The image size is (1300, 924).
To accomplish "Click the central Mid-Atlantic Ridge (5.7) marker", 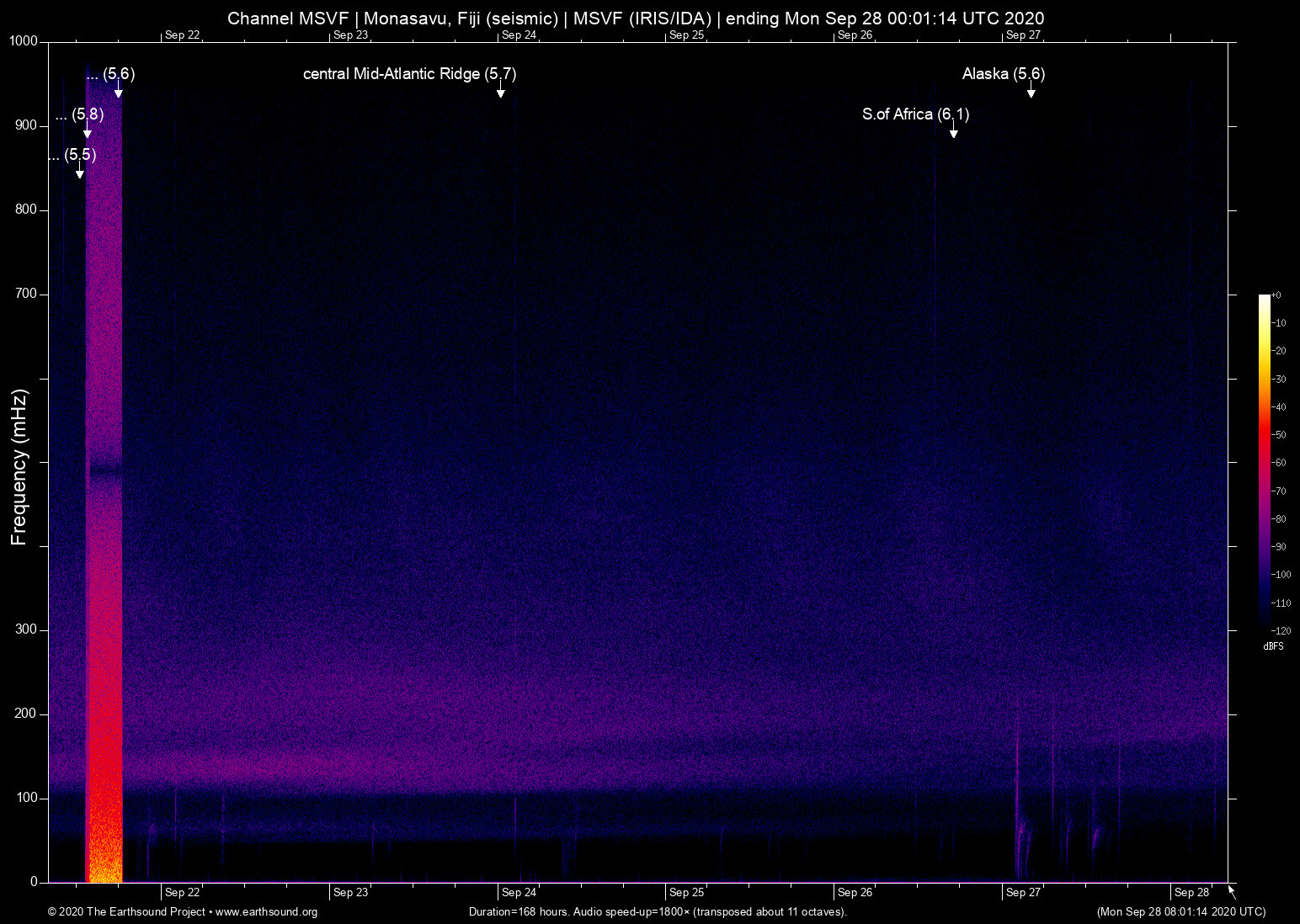I will tap(502, 93).
